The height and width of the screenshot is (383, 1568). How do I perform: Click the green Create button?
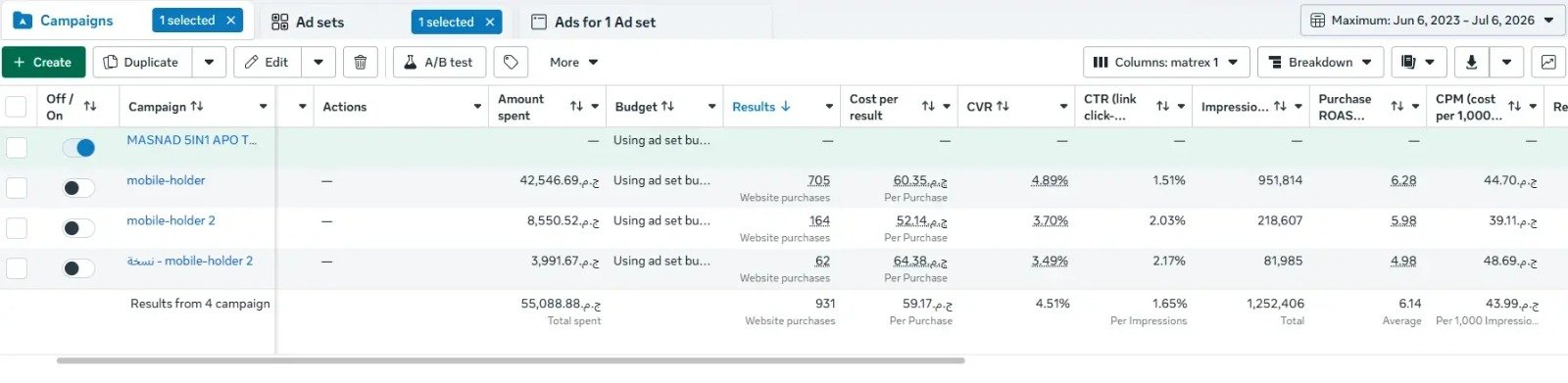click(43, 62)
